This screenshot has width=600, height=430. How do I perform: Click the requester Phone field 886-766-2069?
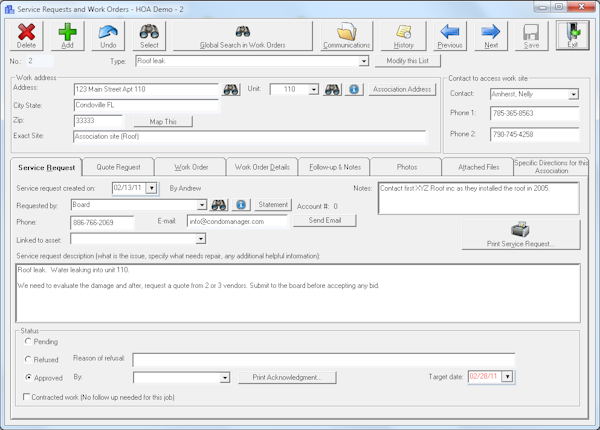pyautogui.click(x=102, y=223)
